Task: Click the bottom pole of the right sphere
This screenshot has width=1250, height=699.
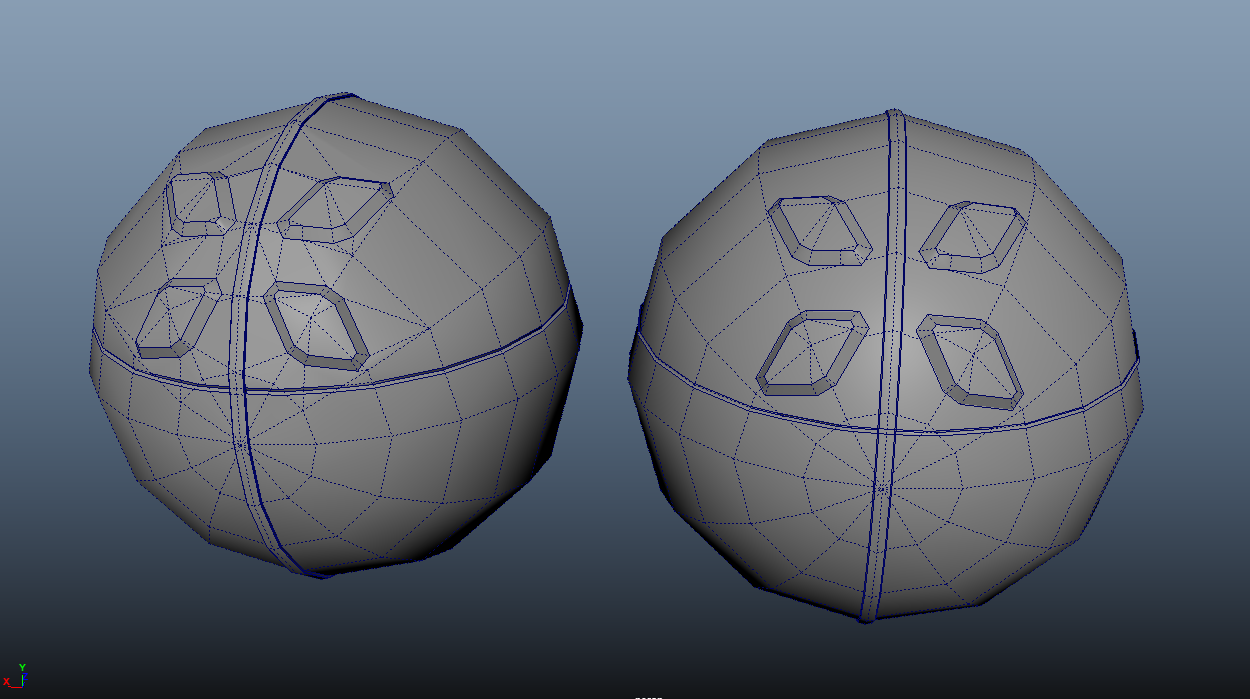Action: [867, 619]
